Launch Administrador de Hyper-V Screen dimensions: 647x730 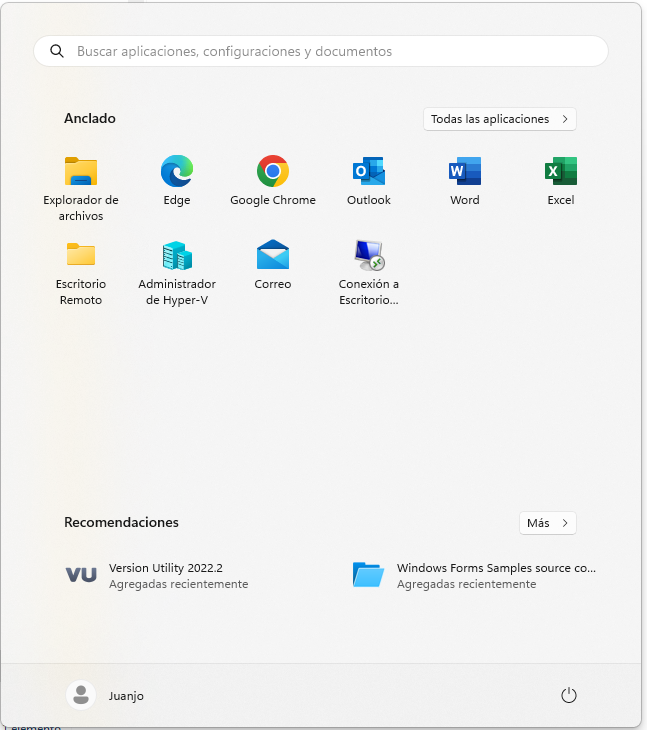tap(177, 256)
